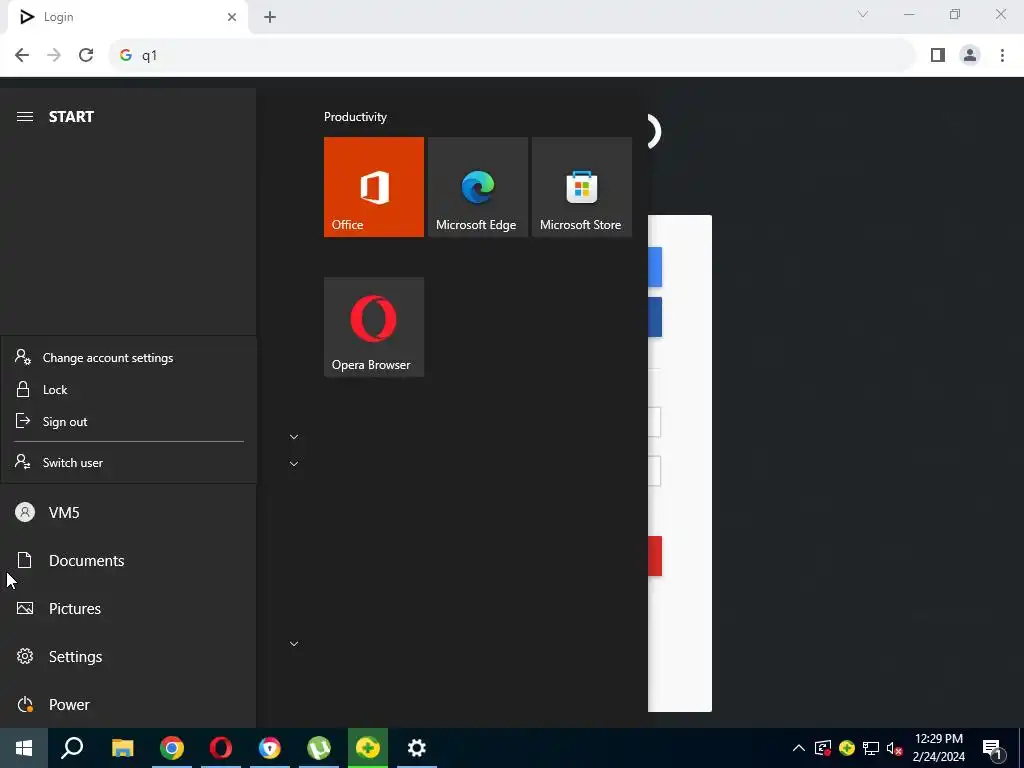Screen dimensions: 1024x768
Task: Open the green plus app on taskbar
Action: click(x=368, y=748)
